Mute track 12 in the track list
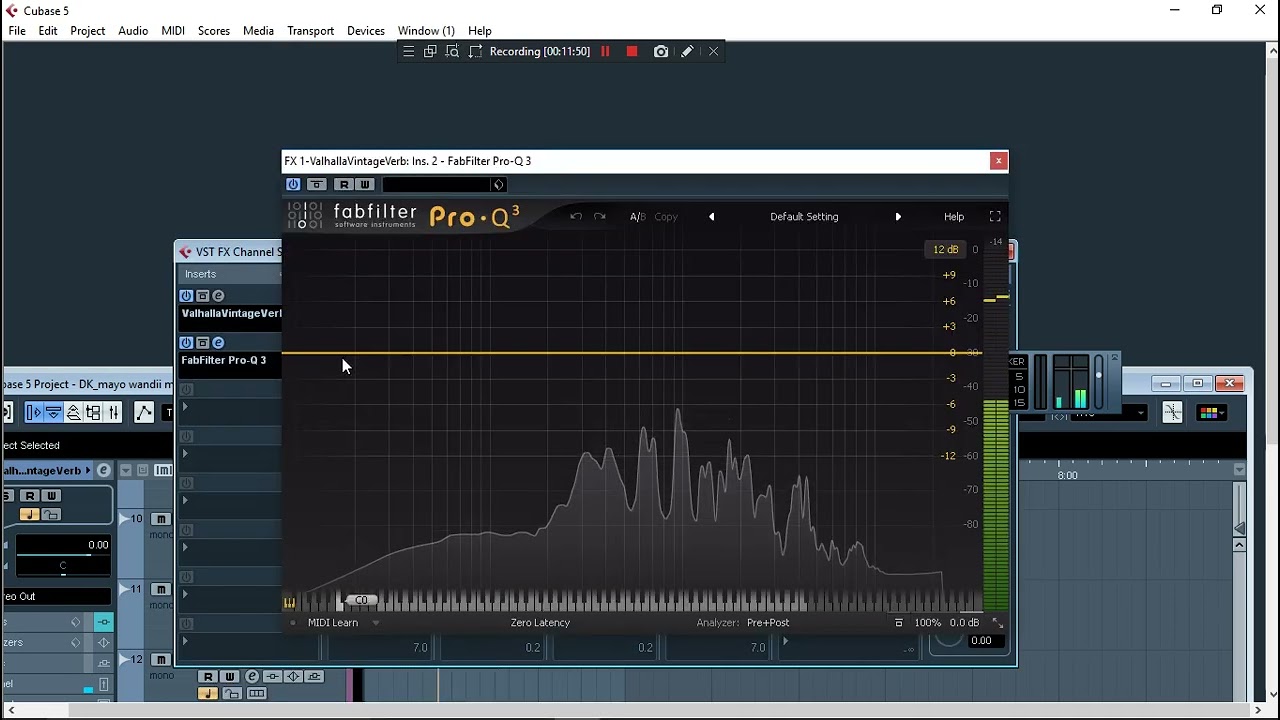The width and height of the screenshot is (1280, 720). [160, 660]
